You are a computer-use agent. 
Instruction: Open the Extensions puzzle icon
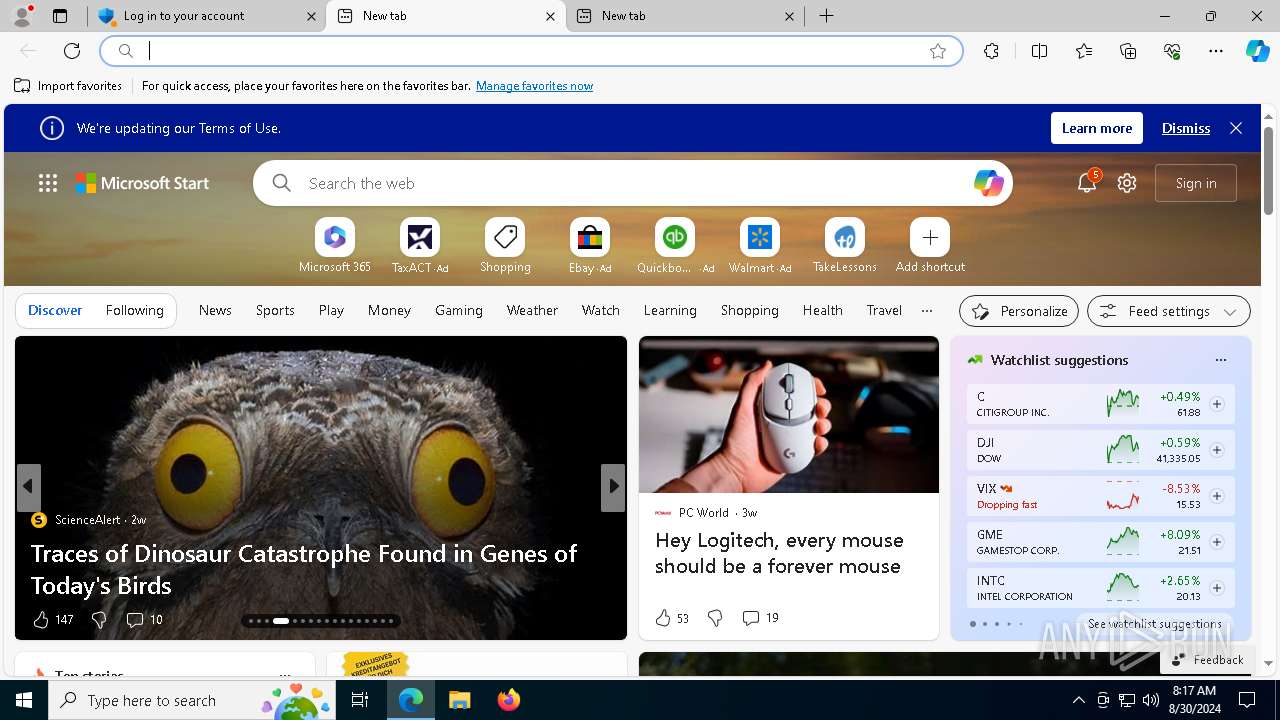point(991,51)
